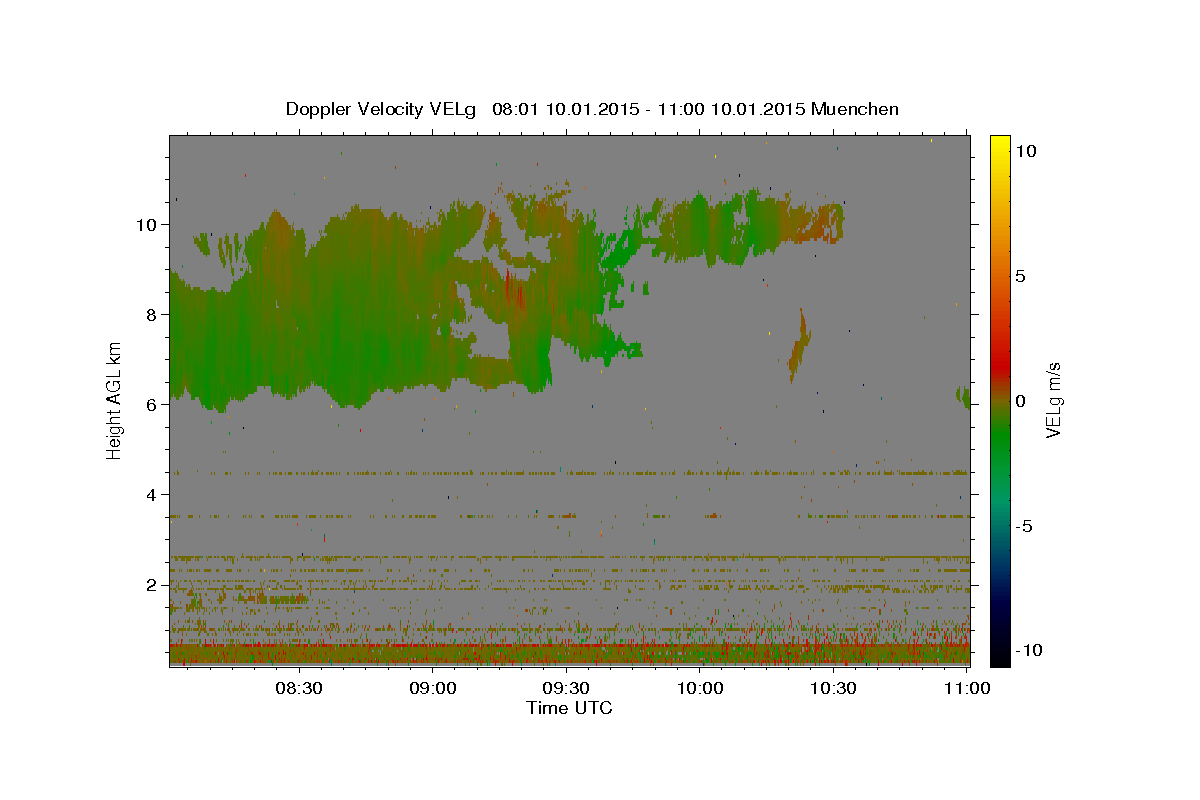Screen dimensions: 1200x800
Task: Pick the red section of the colorbar
Action: click(x=999, y=367)
